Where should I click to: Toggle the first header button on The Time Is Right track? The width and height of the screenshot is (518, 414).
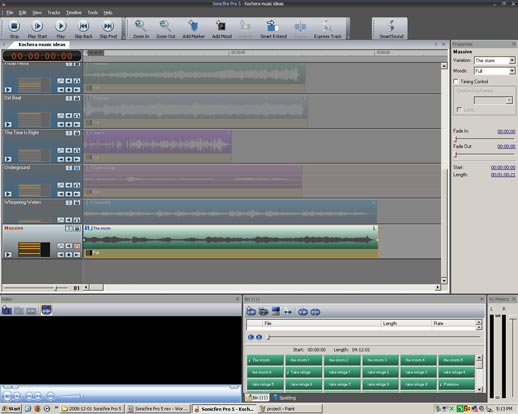[69, 133]
